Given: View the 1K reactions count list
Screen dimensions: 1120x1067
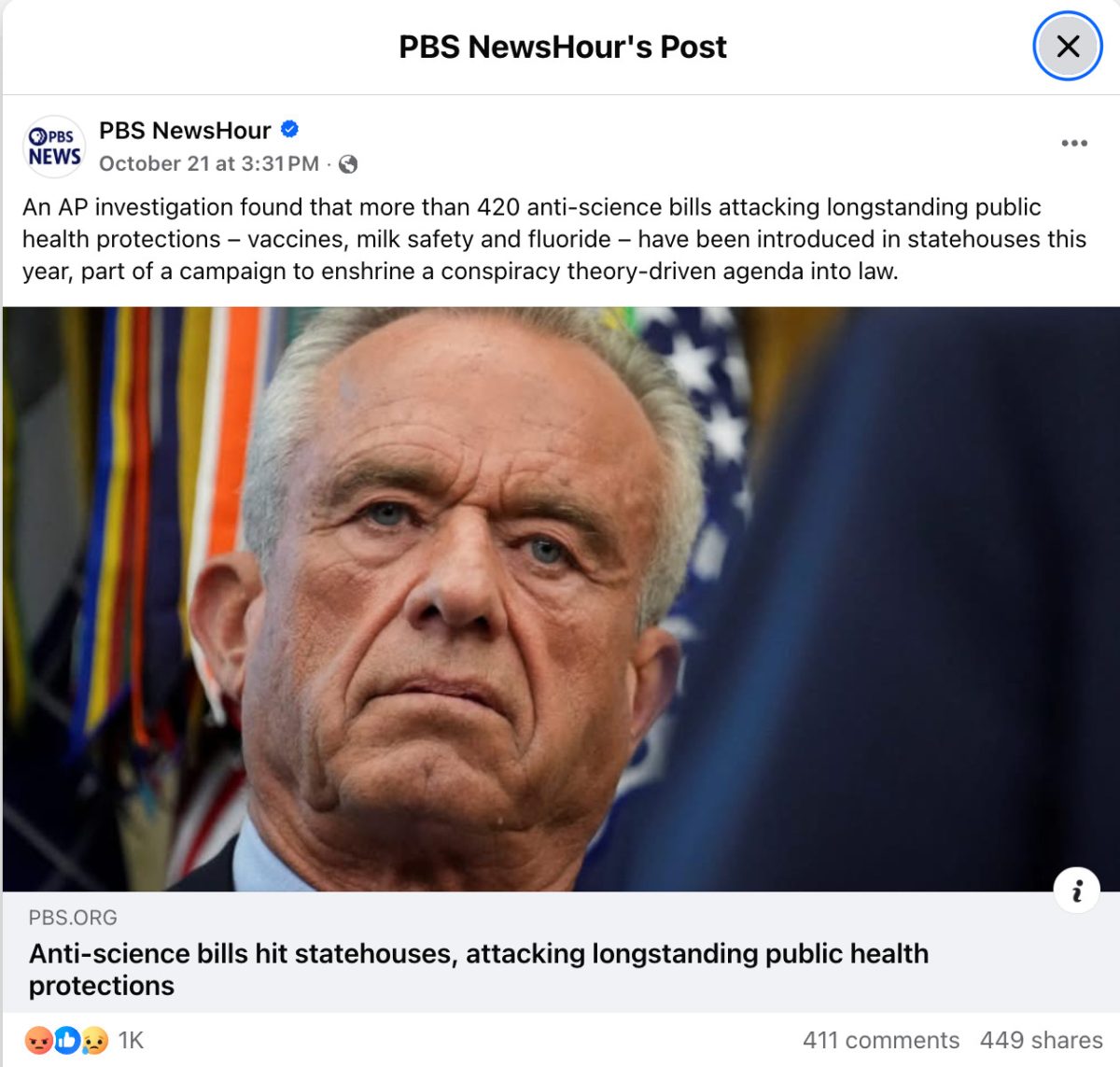Looking at the screenshot, I should [132, 1040].
